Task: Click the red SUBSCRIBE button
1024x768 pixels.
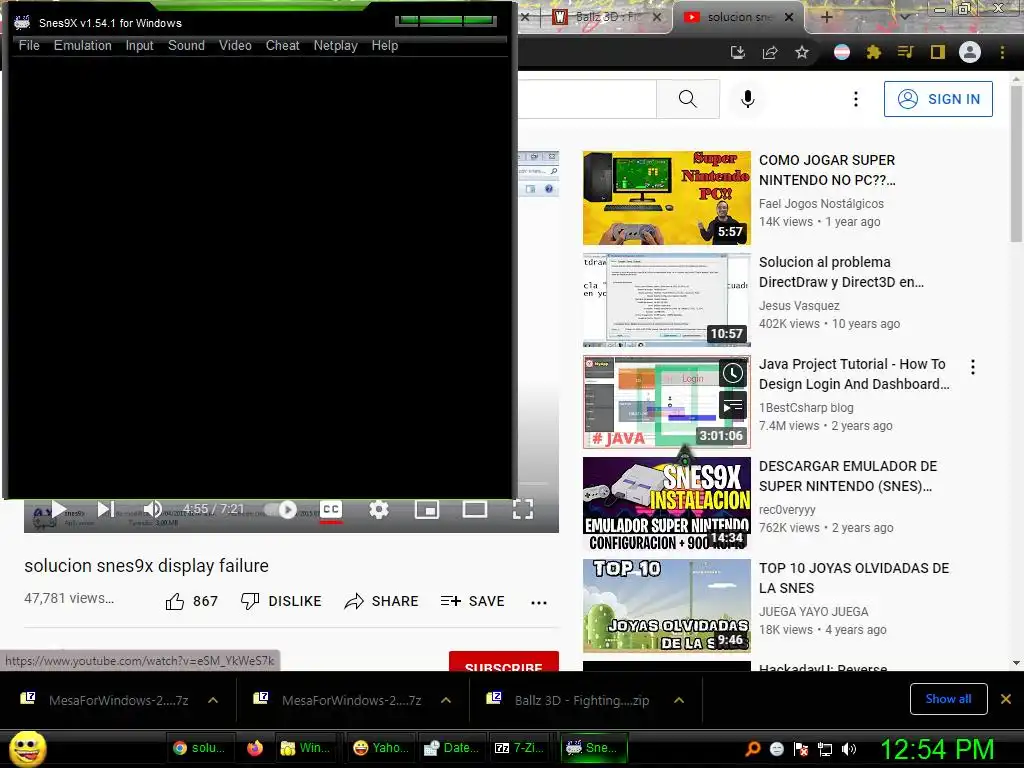Action: [504, 661]
